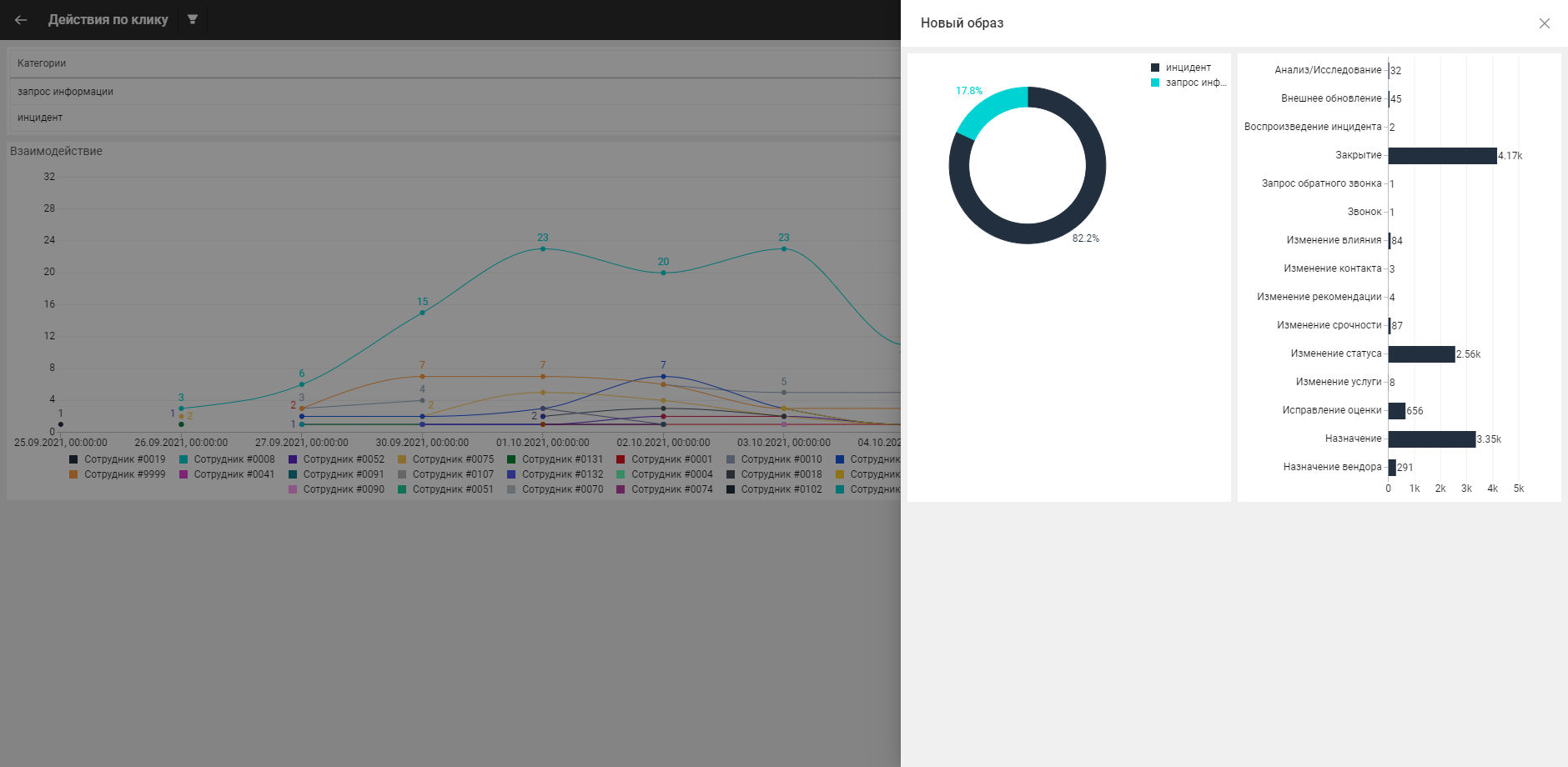1568x767 pixels.
Task: Toggle Сотрудник #0041 legend item
Action: coord(227,474)
